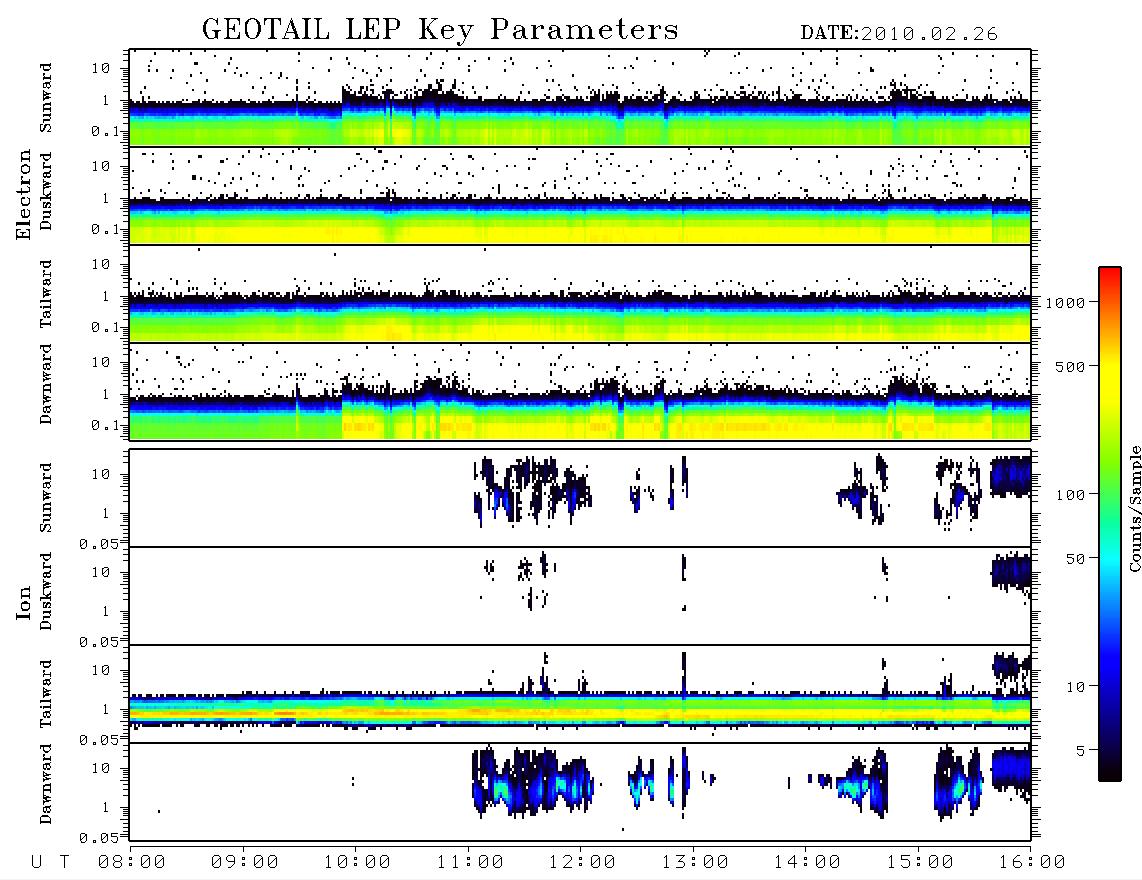1142x880 pixels.
Task: Select the "15:00" time tick label
Action: click(x=920, y=863)
